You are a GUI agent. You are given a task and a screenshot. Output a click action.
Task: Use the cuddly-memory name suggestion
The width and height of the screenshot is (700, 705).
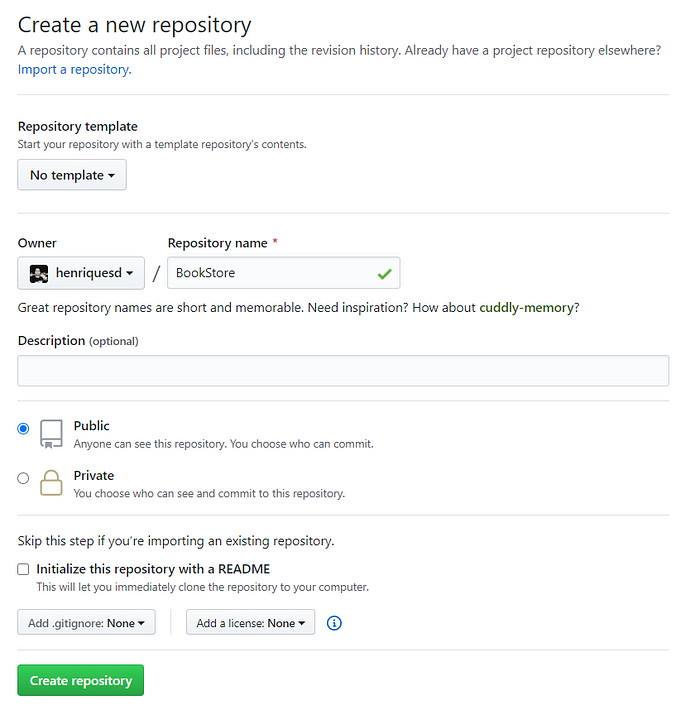[x=526, y=308]
